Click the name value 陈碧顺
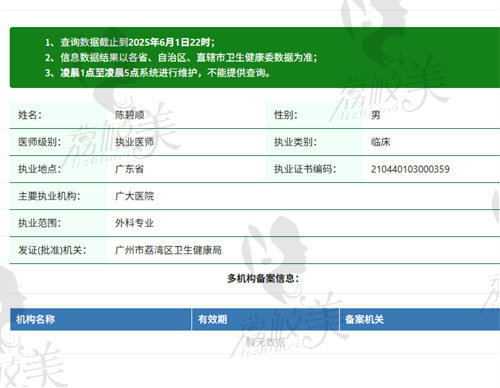The height and width of the screenshot is (388, 500). (129, 115)
